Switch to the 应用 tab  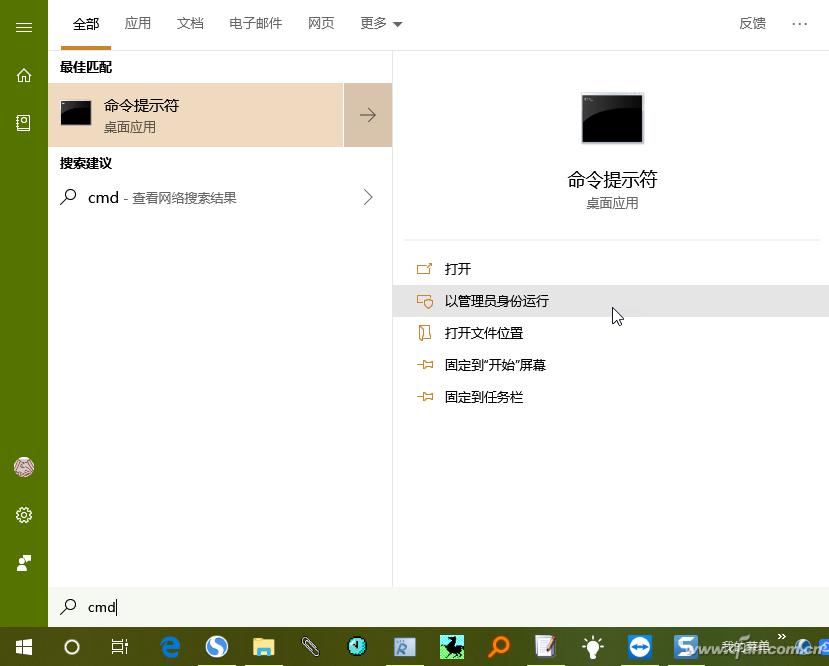(x=137, y=23)
